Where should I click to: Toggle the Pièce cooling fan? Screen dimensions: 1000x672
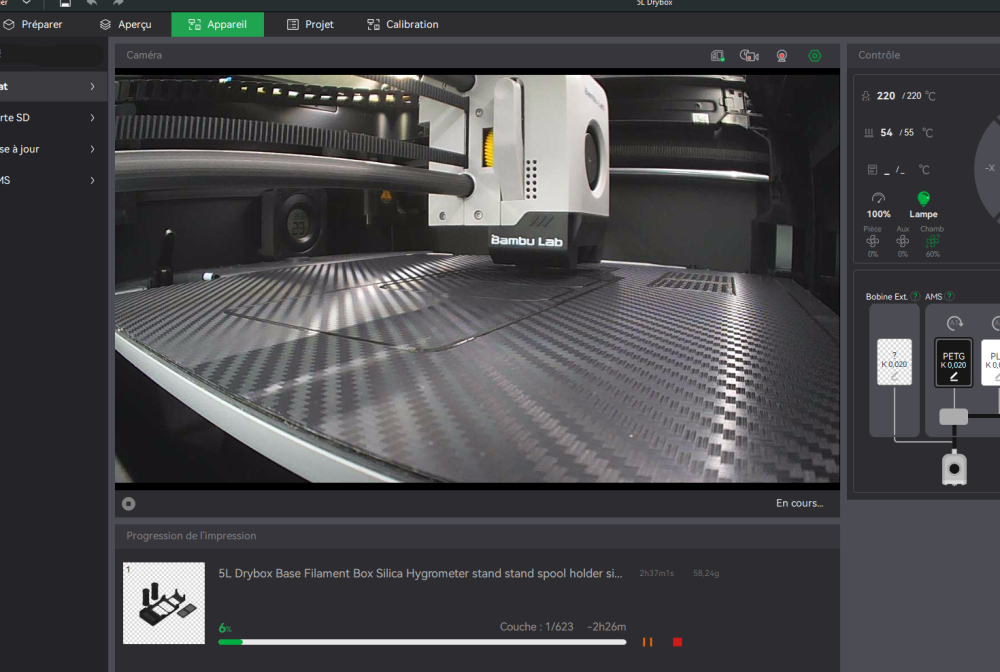(872, 242)
